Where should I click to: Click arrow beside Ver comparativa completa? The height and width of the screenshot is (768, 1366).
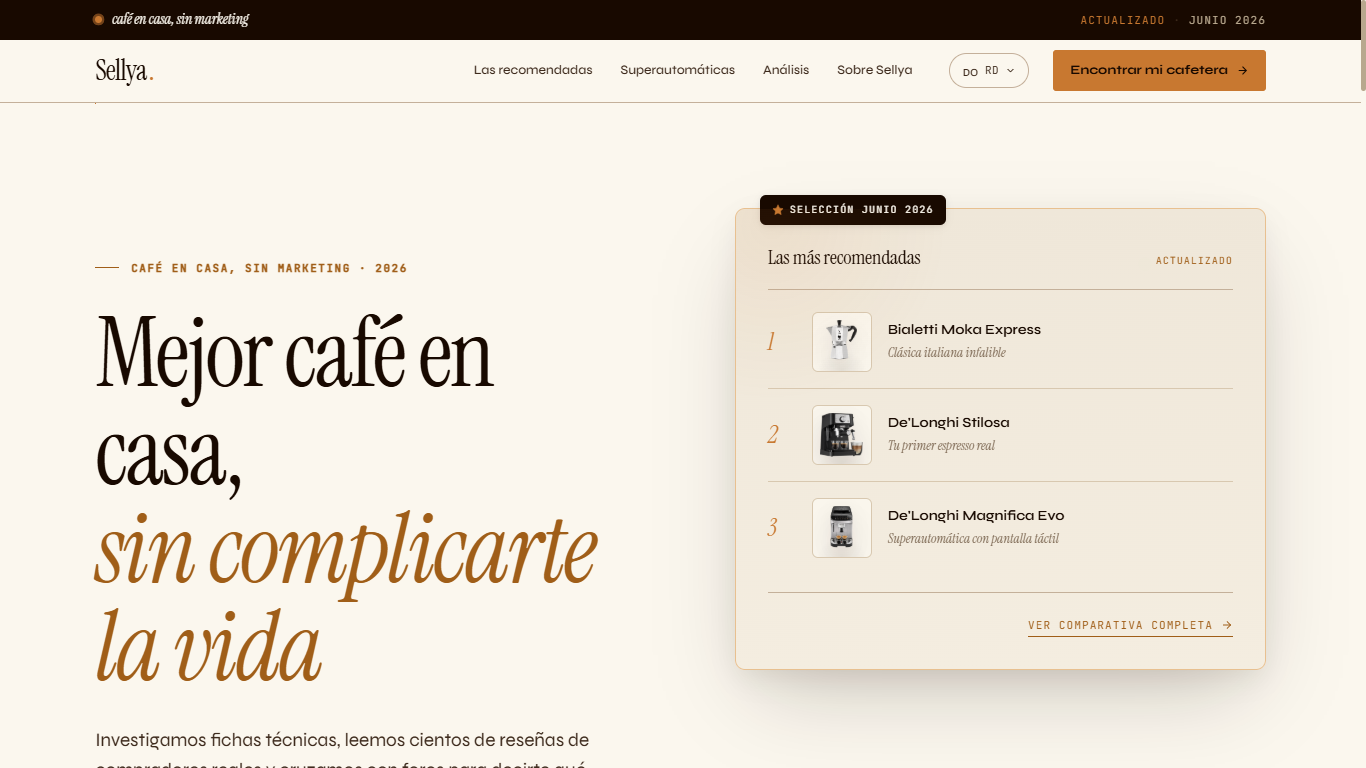click(x=1227, y=625)
